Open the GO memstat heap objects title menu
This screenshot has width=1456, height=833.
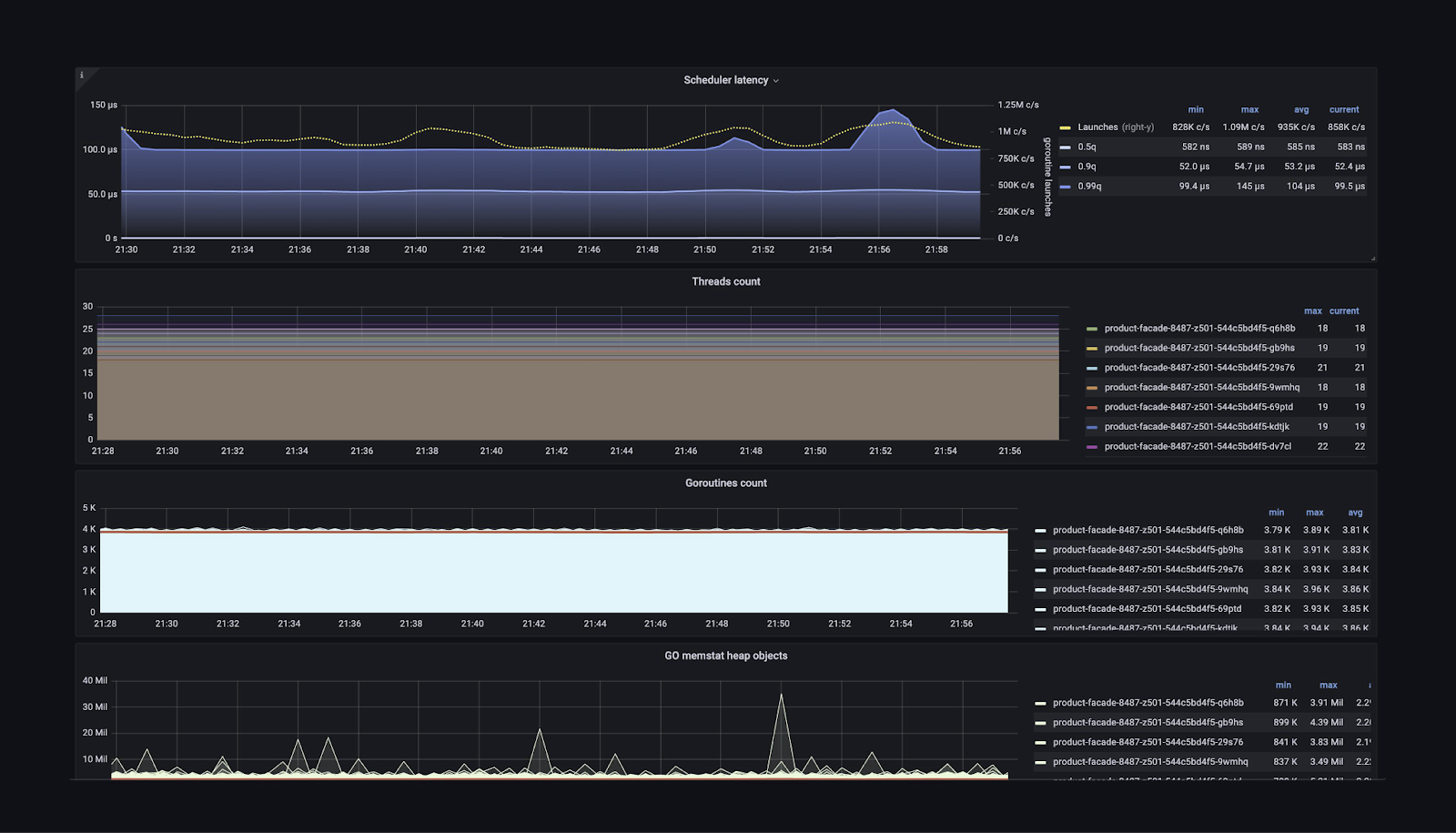[x=726, y=655]
